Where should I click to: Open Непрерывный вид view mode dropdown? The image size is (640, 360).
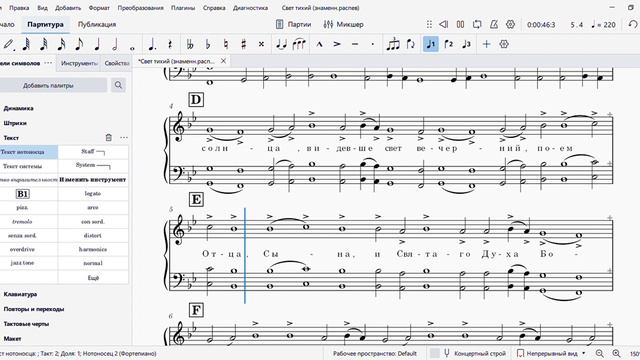[551, 353]
